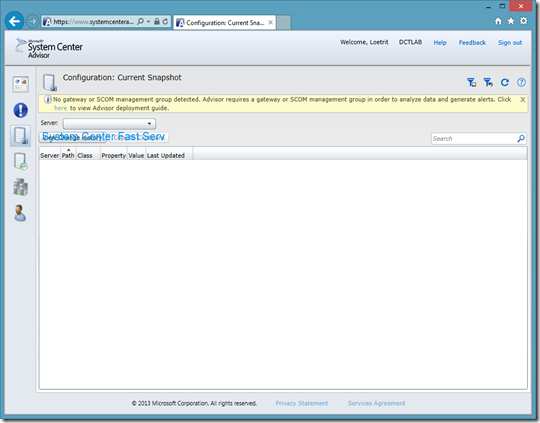Click the browser Back arrow button
540x423 pixels.
pos(14,21)
